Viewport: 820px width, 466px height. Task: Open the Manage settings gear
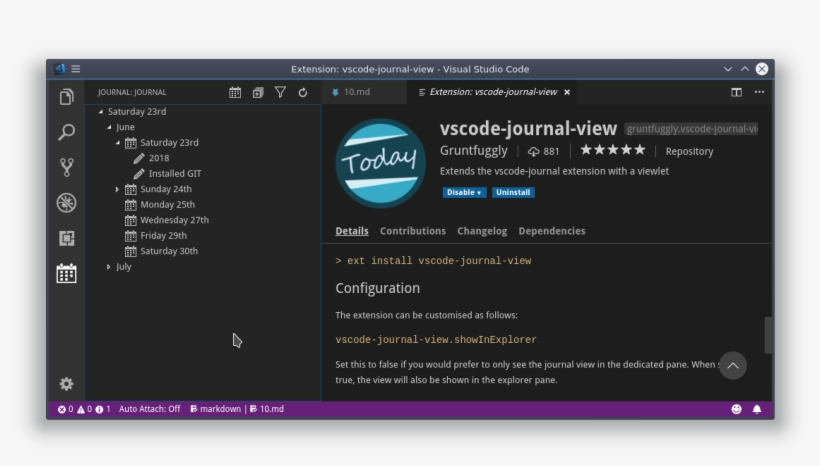coord(66,384)
